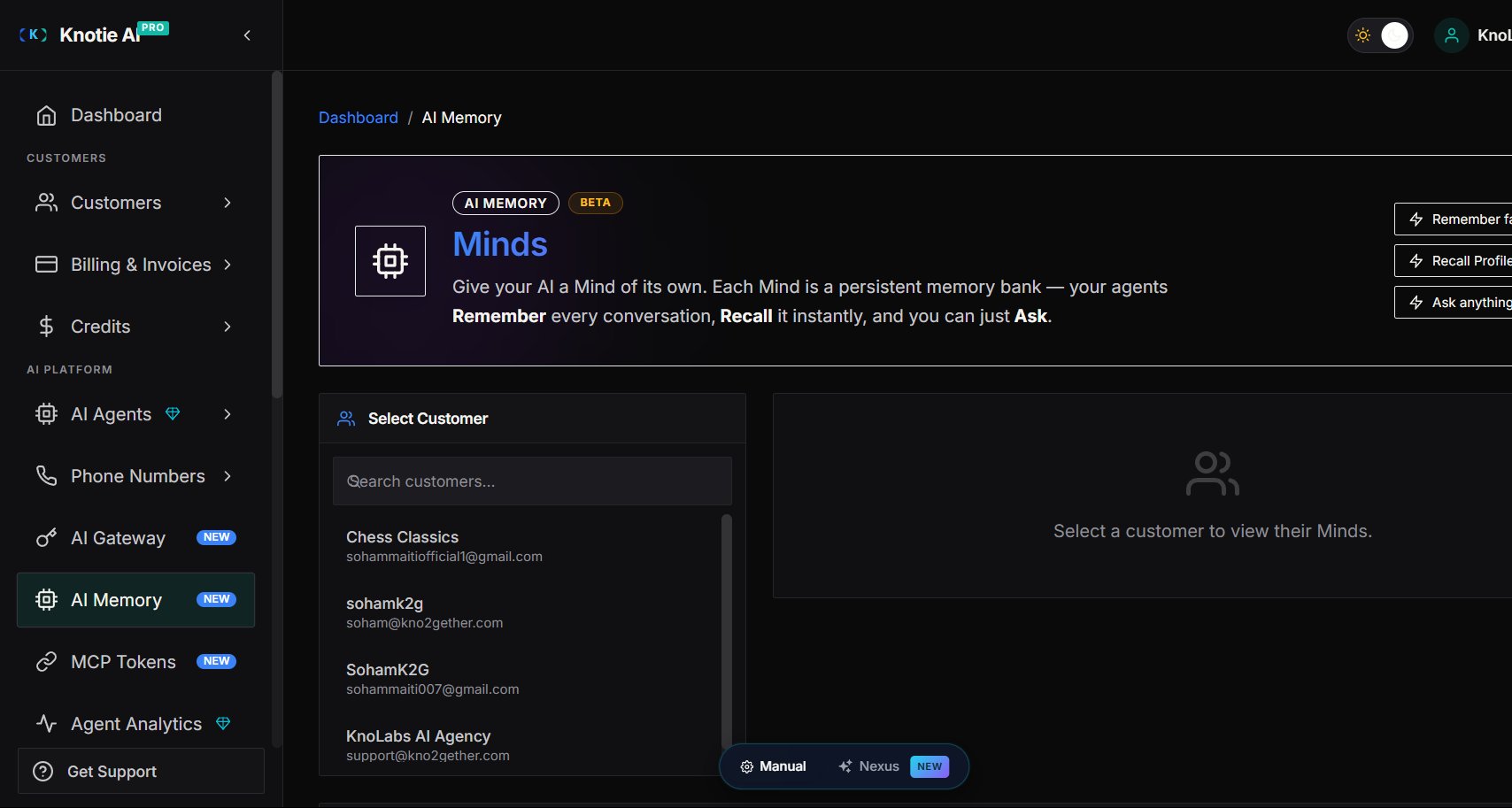Expand the Billing & Invoices chevron
1512x808 pixels.
pos(228,265)
